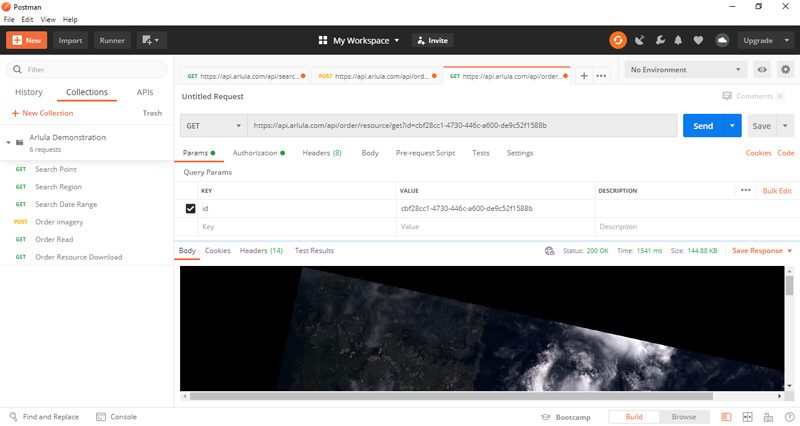
Task: Switch to the History sidebar tab
Action: (x=29, y=92)
